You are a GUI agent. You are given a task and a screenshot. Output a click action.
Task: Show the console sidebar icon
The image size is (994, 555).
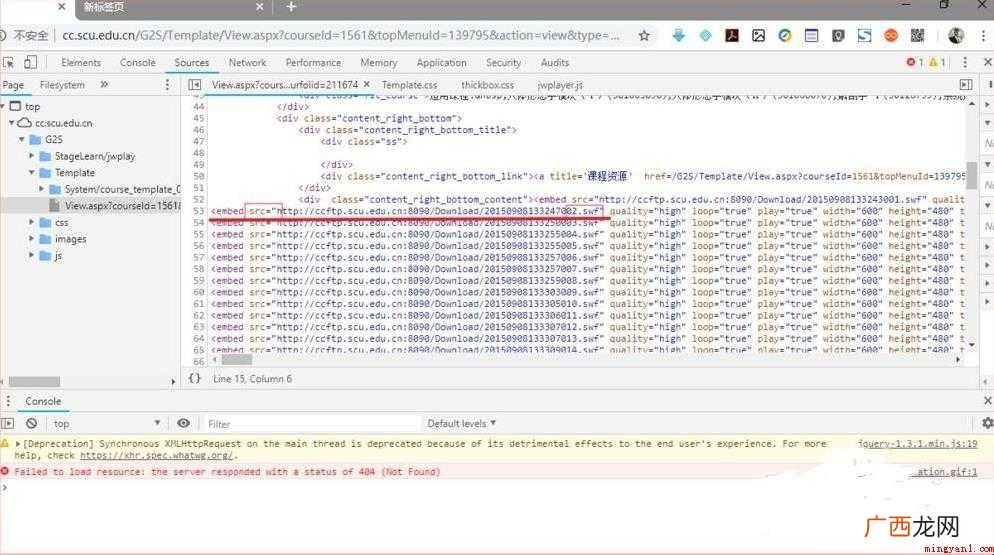[8, 423]
